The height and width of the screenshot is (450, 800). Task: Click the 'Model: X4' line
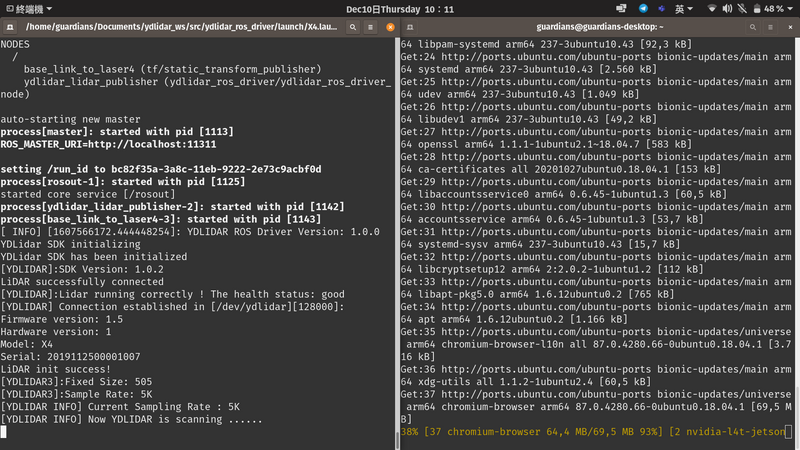27,344
